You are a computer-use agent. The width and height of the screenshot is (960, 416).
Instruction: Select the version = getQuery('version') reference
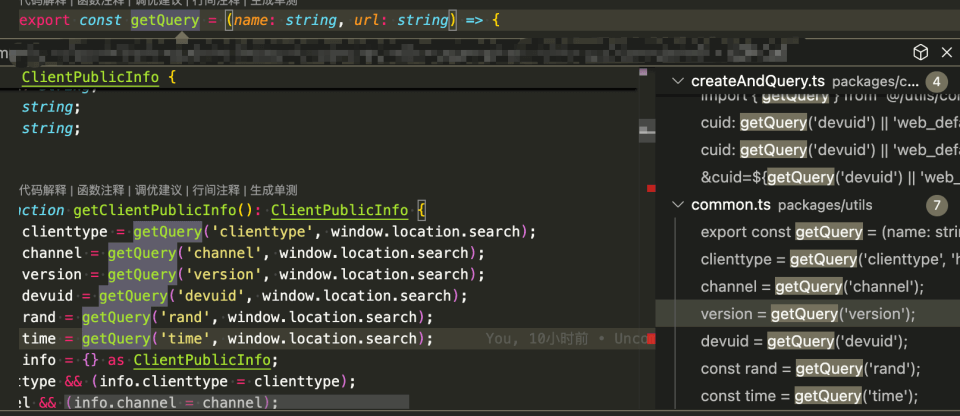click(x=807, y=314)
